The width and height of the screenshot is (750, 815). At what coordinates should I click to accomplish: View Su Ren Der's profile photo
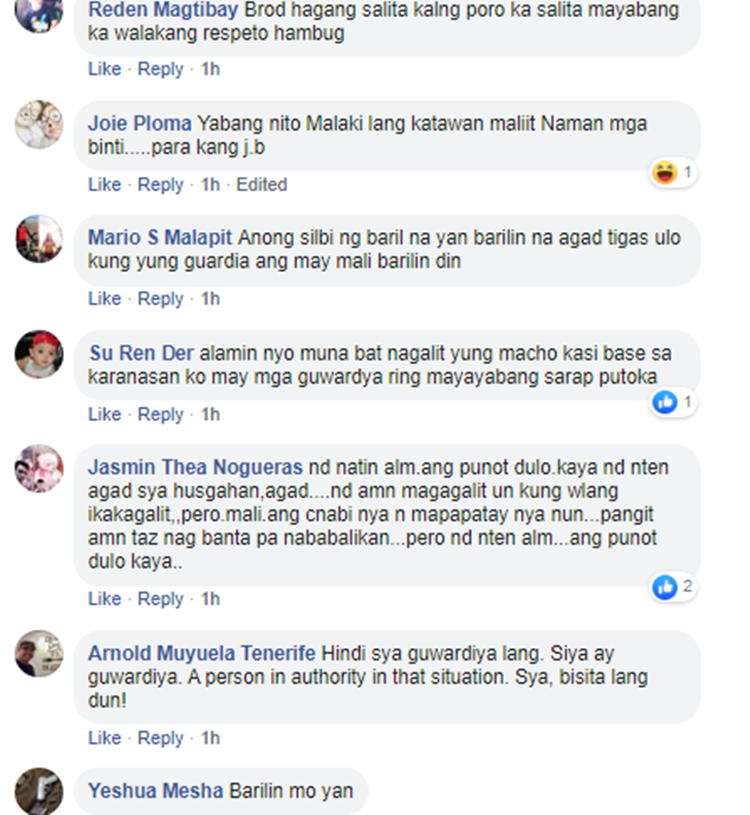(x=39, y=354)
